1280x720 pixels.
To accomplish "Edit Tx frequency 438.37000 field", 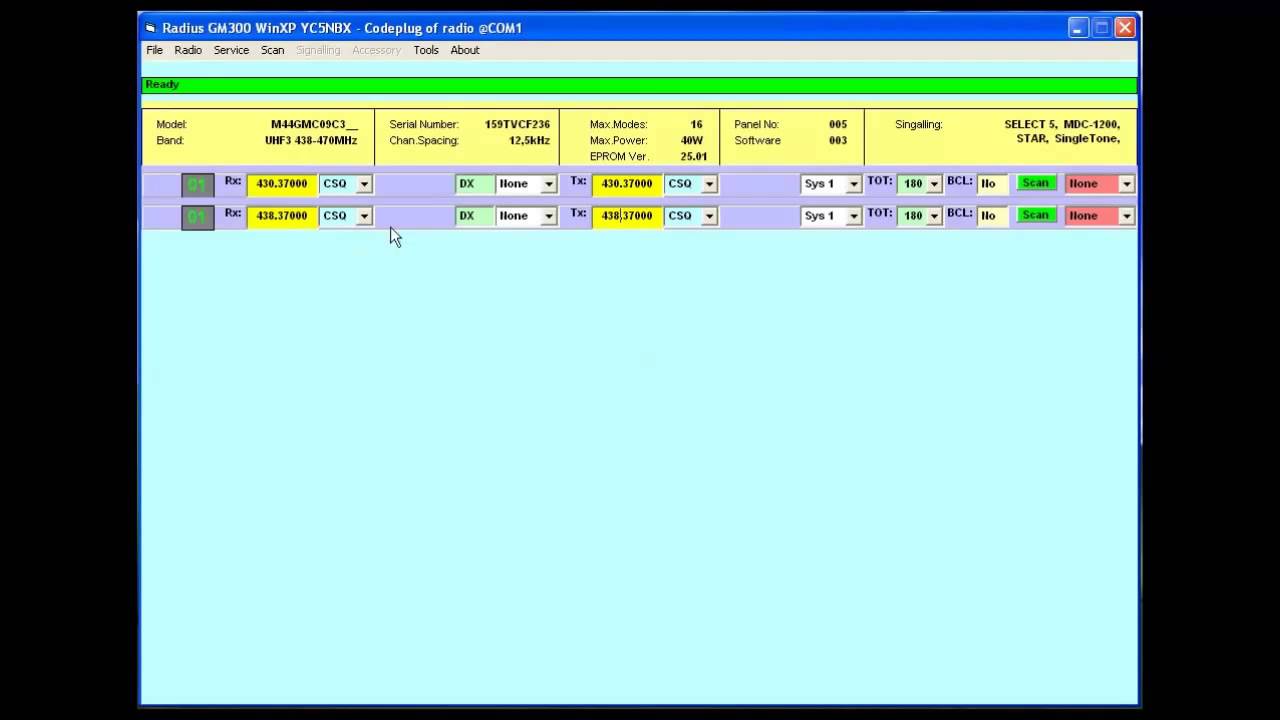I will click(627, 216).
